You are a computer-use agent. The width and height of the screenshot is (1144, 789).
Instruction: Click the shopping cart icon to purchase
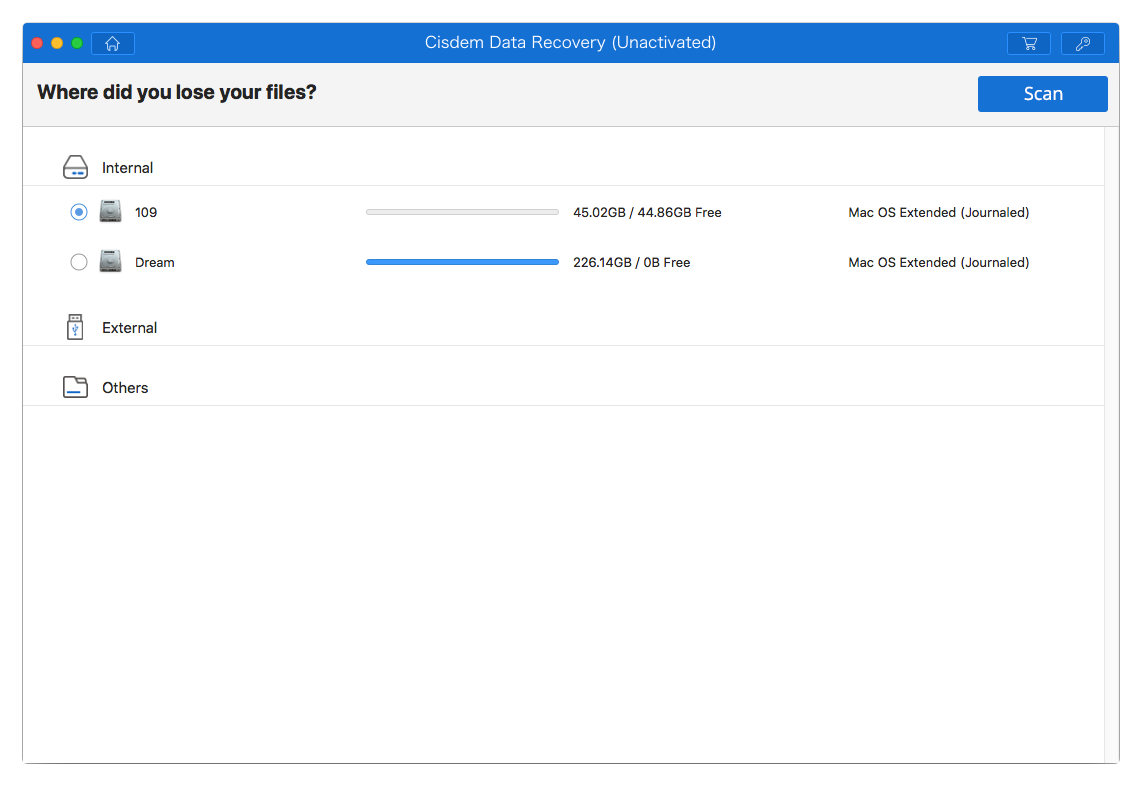coord(1028,43)
